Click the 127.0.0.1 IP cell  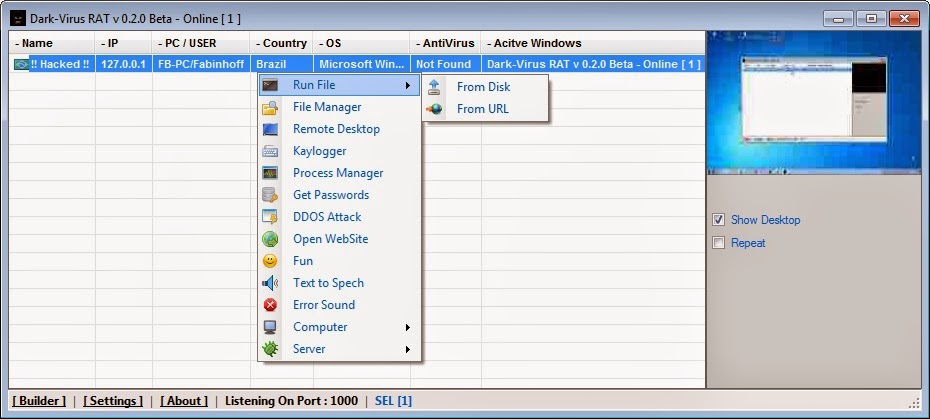[123, 64]
